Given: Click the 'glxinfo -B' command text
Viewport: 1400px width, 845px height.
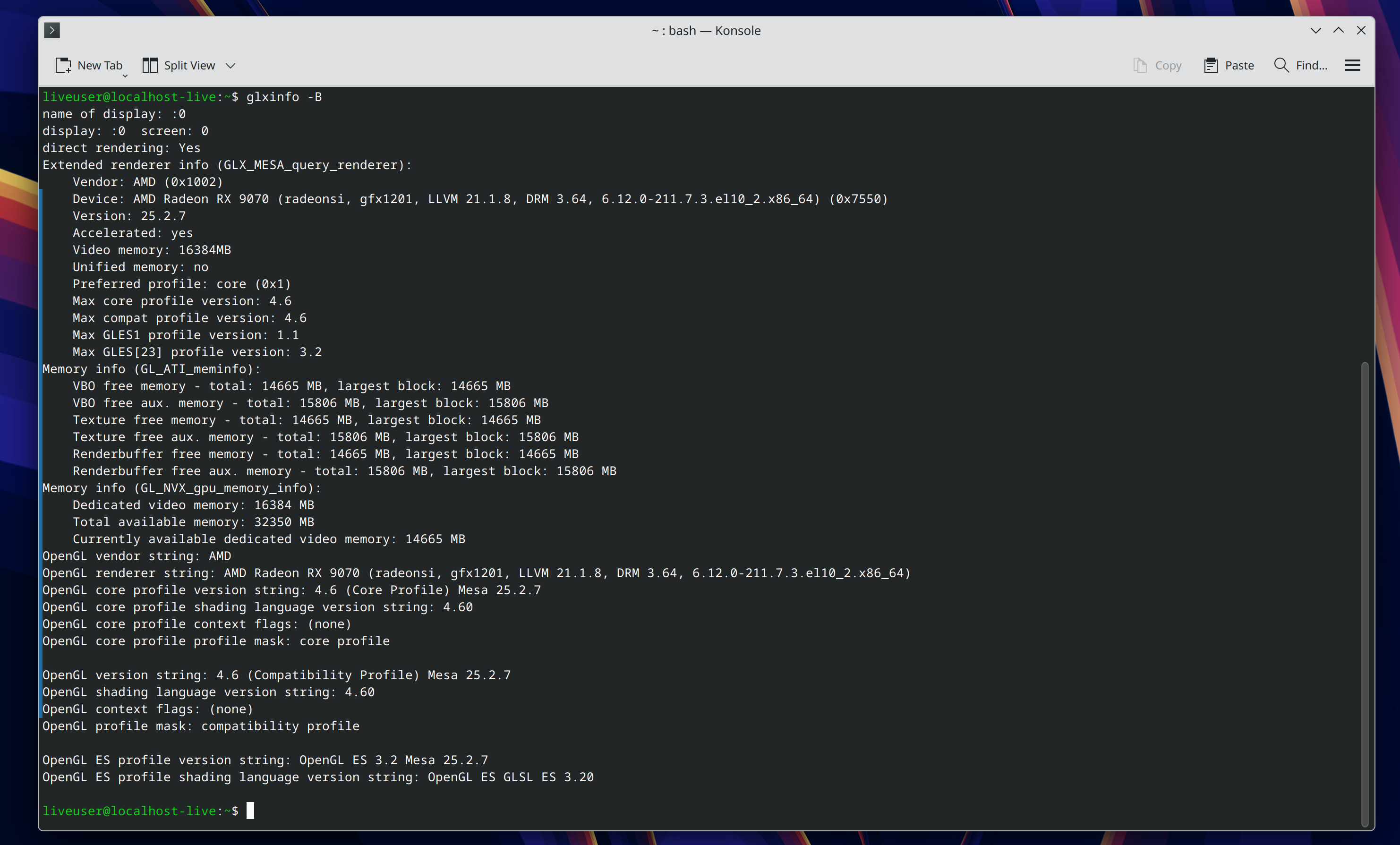Looking at the screenshot, I should 284,97.
